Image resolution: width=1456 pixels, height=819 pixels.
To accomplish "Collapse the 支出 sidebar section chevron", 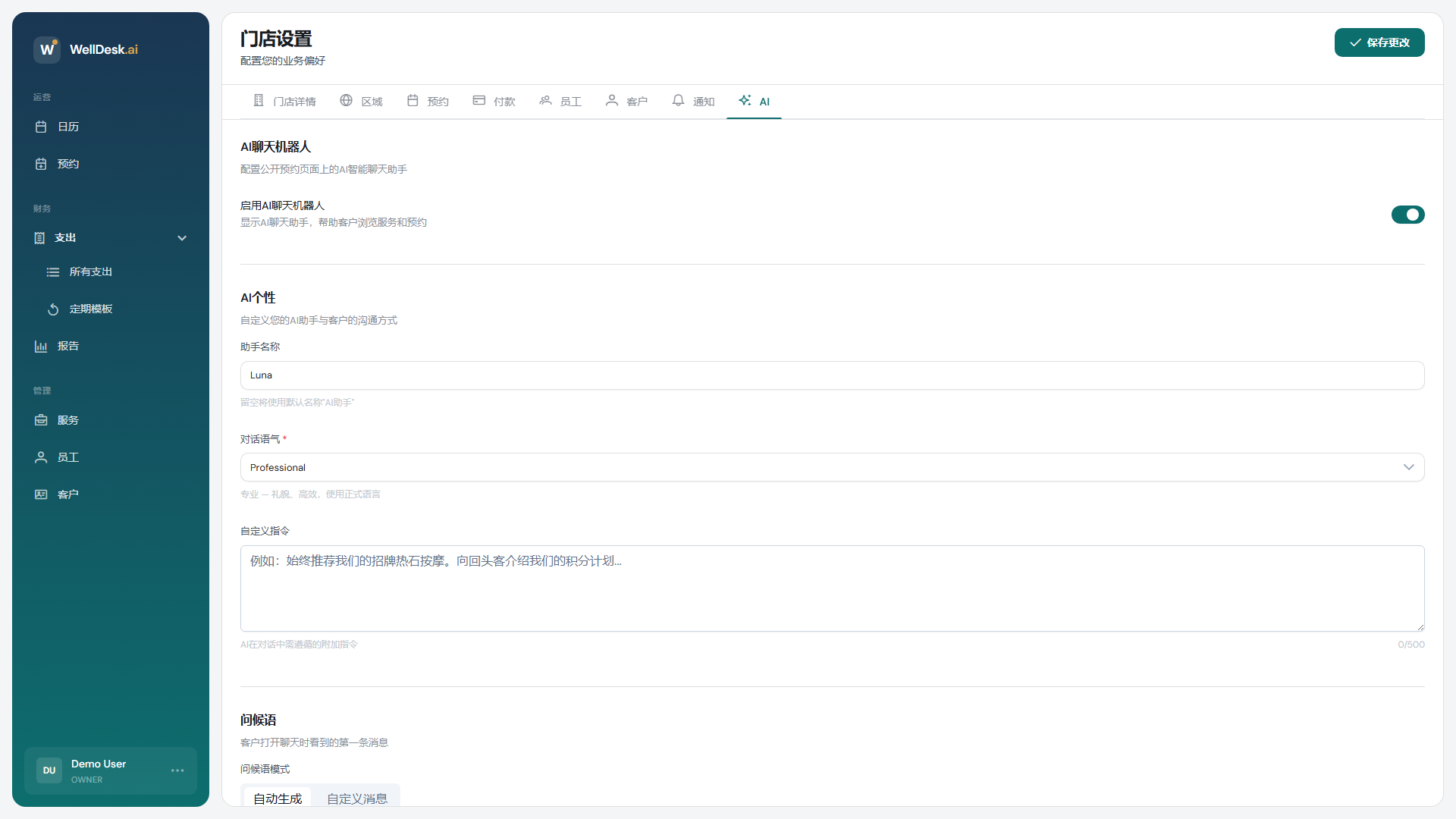I will pyautogui.click(x=182, y=238).
